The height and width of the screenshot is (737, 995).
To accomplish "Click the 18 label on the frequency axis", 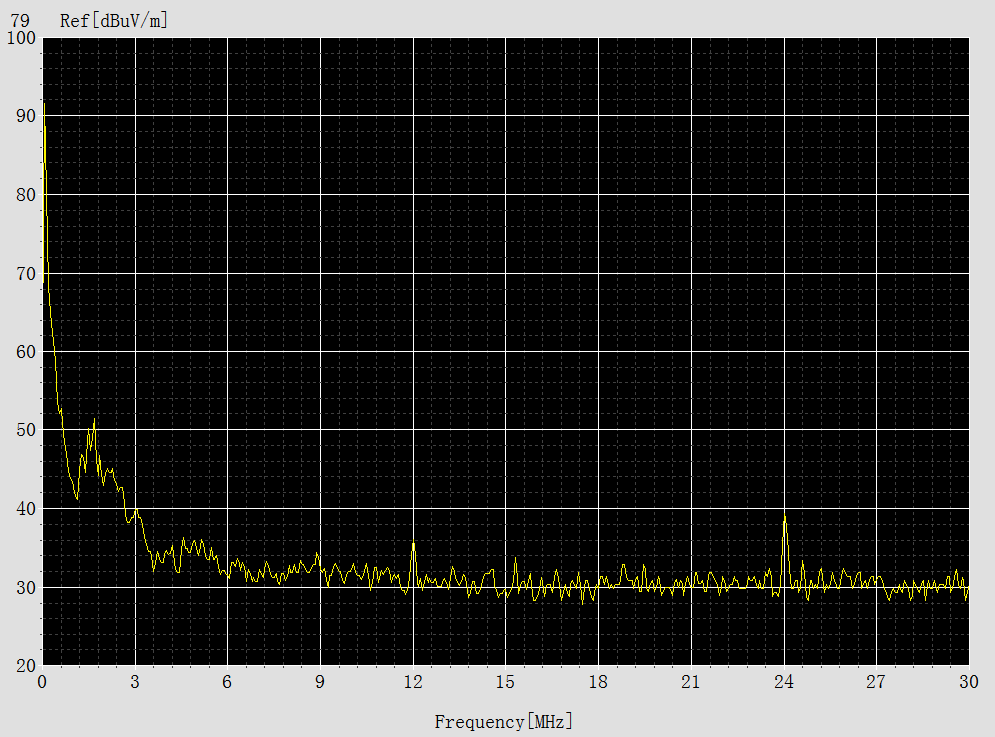I will tap(598, 682).
